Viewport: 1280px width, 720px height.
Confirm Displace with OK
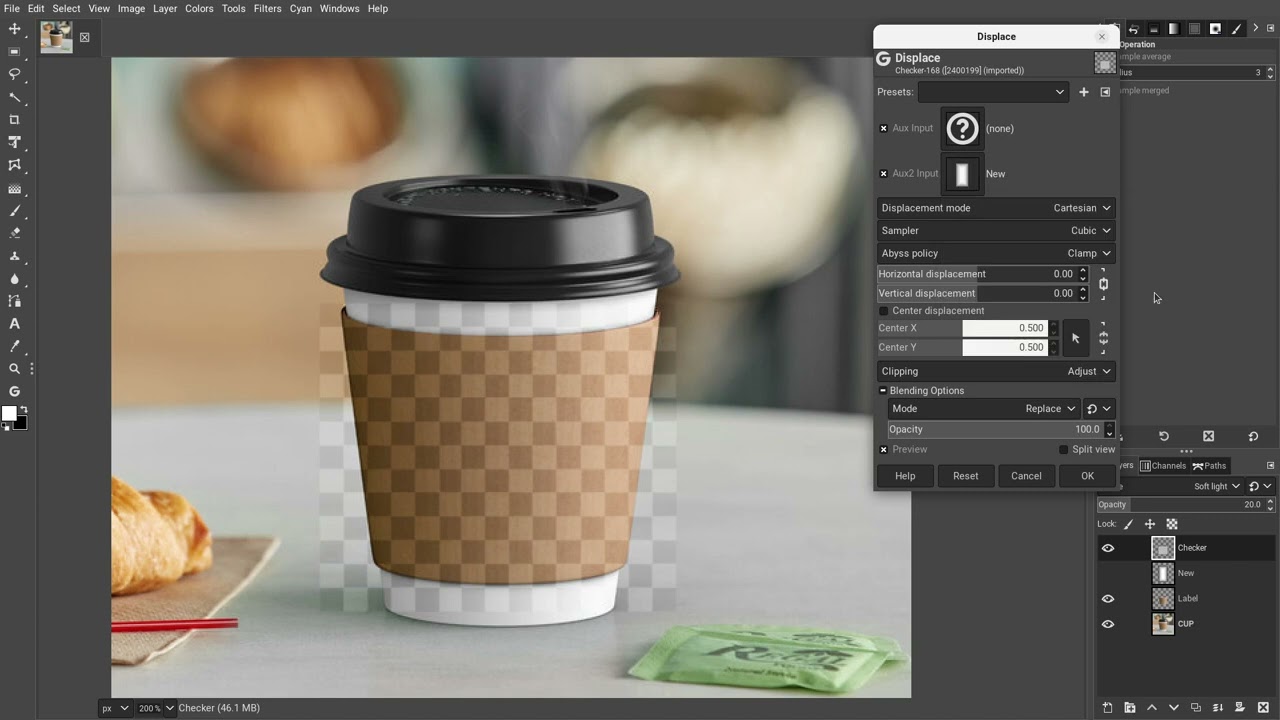[1087, 476]
